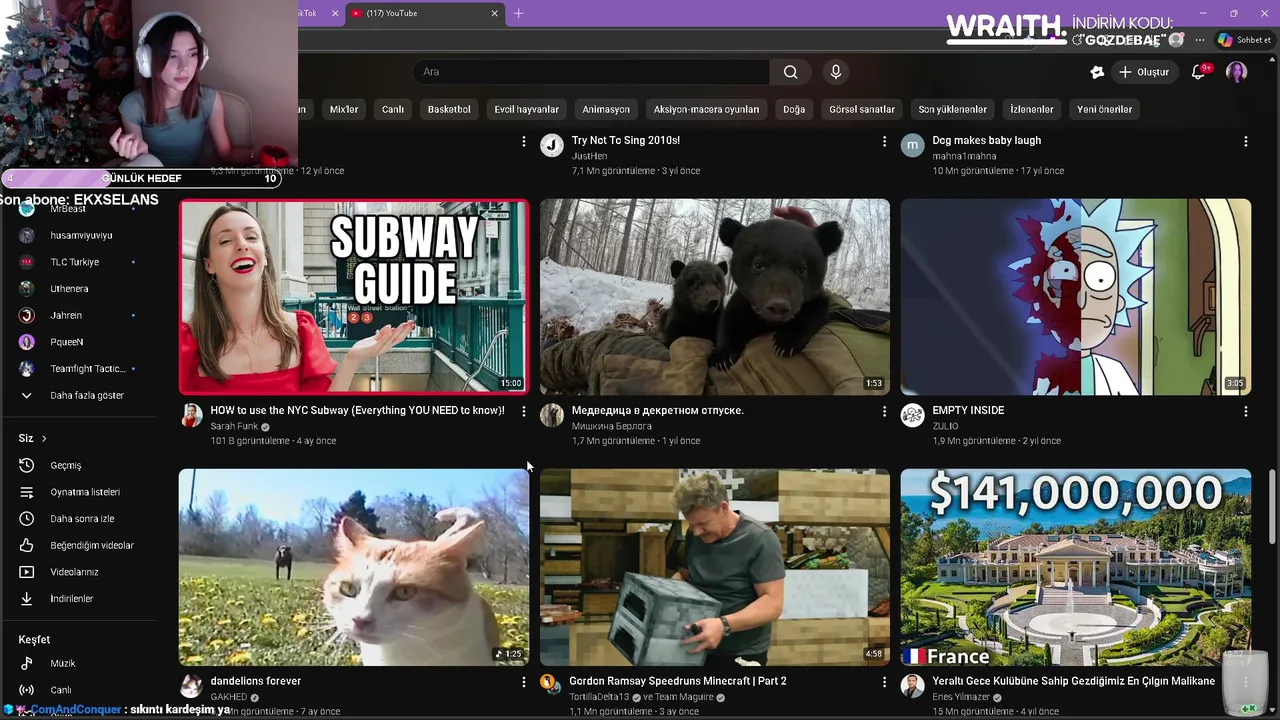The width and height of the screenshot is (1280, 720).
Task: Click inside the Ara search field
Action: tap(592, 72)
